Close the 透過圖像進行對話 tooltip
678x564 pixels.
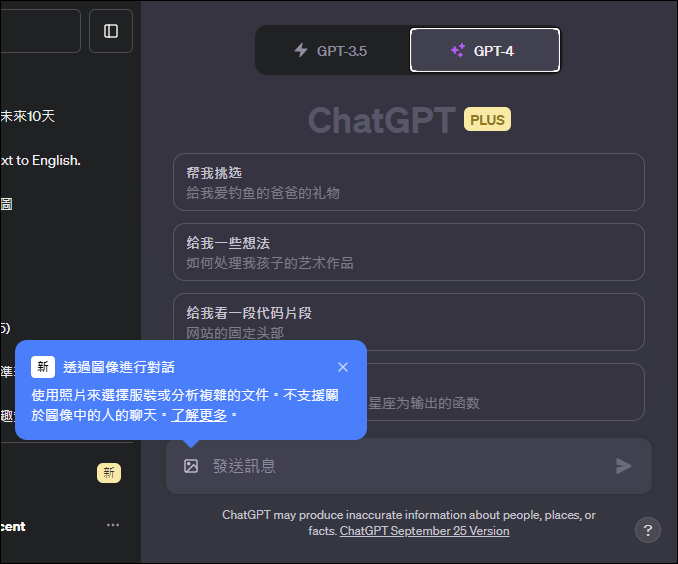pyautogui.click(x=343, y=367)
